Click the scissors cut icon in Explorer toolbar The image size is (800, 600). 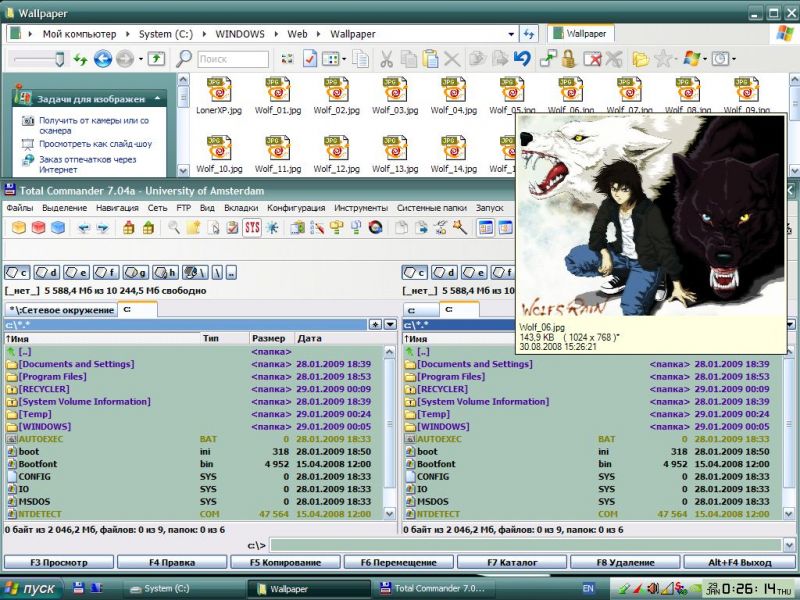click(x=388, y=59)
